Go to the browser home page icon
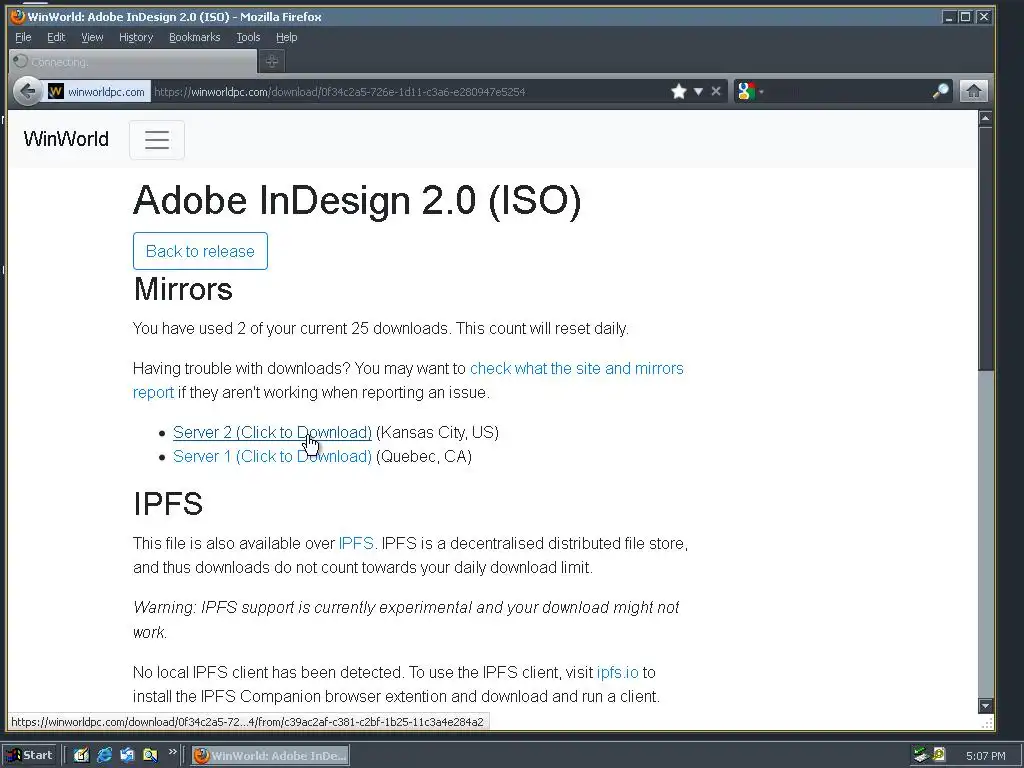 click(x=973, y=91)
